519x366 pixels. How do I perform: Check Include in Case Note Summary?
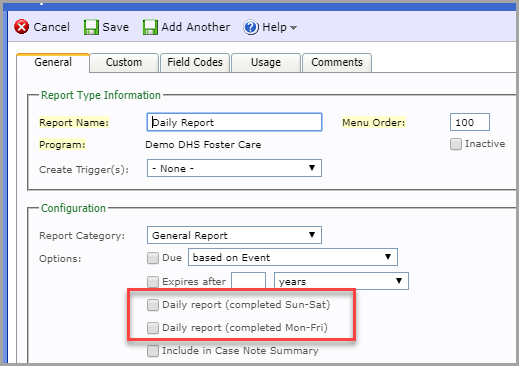pos(153,351)
